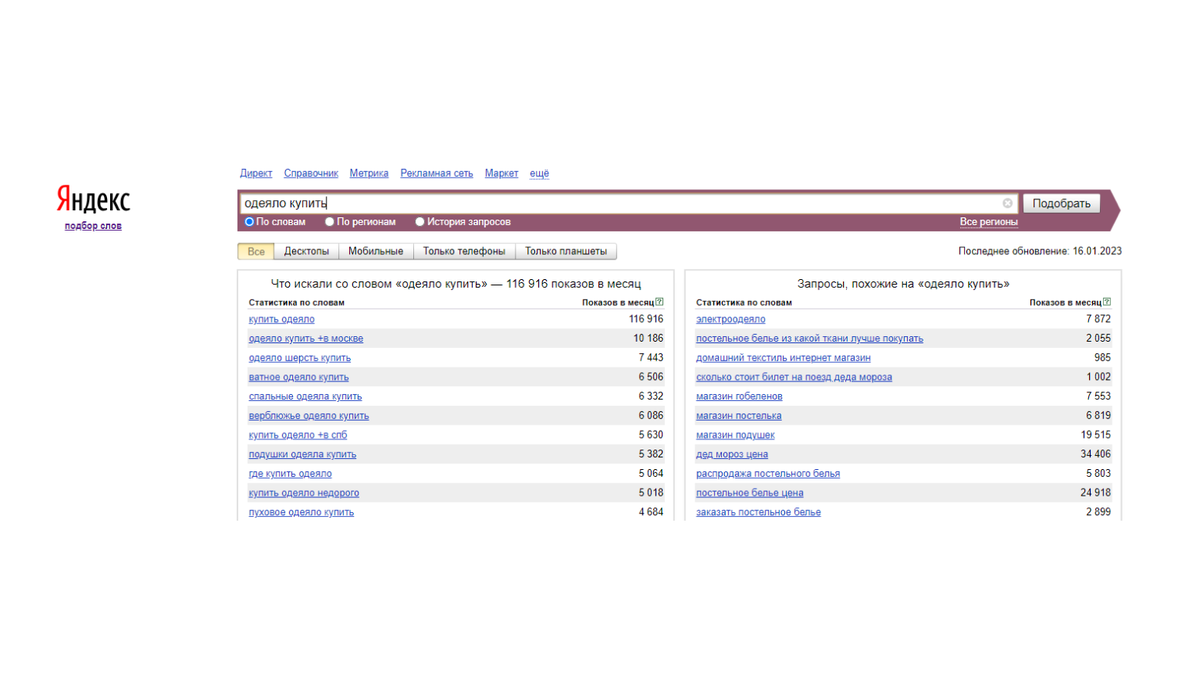The width and height of the screenshot is (1200, 688).
Task: Open 'магазин постелька' link
Action: click(x=739, y=415)
